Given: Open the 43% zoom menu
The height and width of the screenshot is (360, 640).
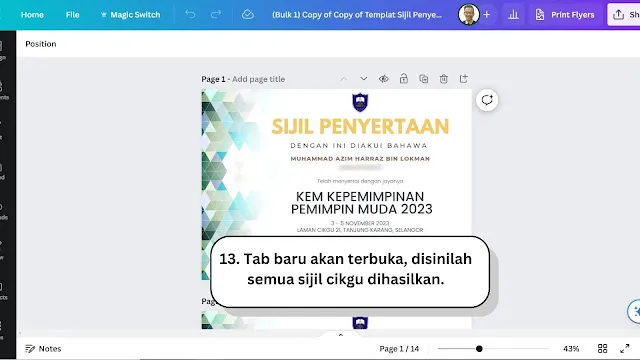Looking at the screenshot, I should pyautogui.click(x=571, y=349).
